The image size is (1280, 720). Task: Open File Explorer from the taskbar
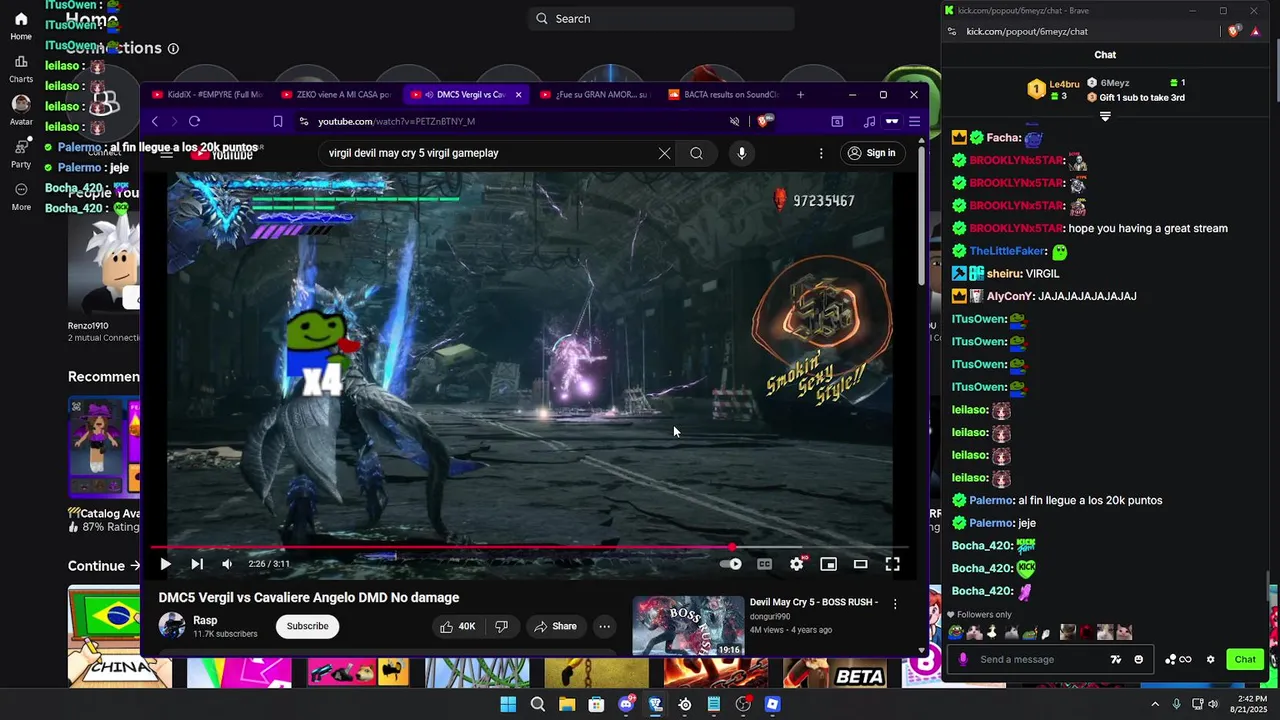pyautogui.click(x=567, y=704)
